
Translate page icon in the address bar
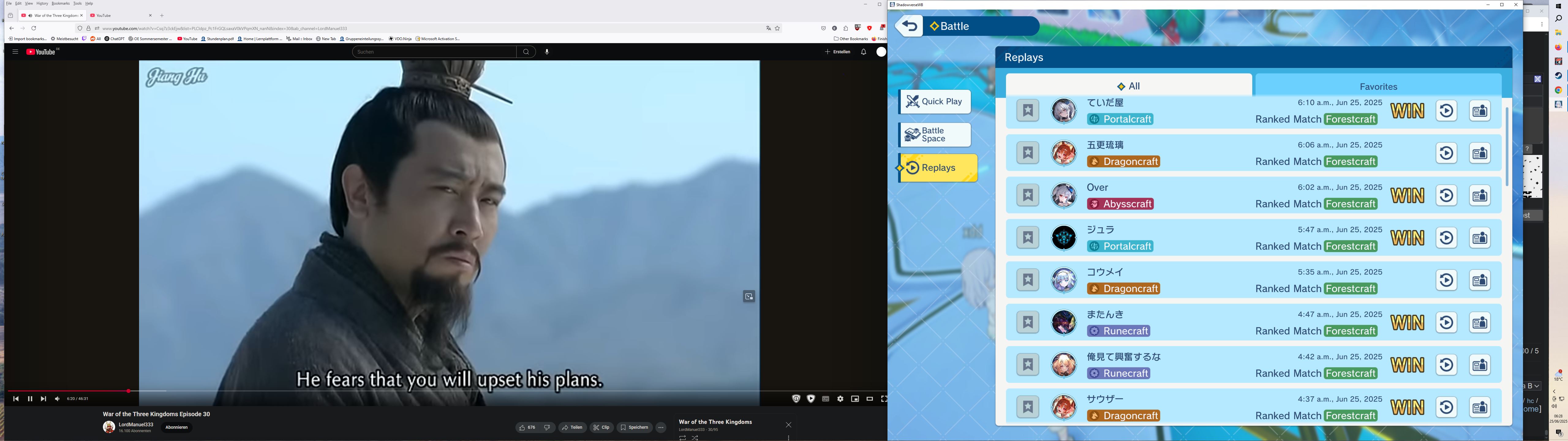768,28
